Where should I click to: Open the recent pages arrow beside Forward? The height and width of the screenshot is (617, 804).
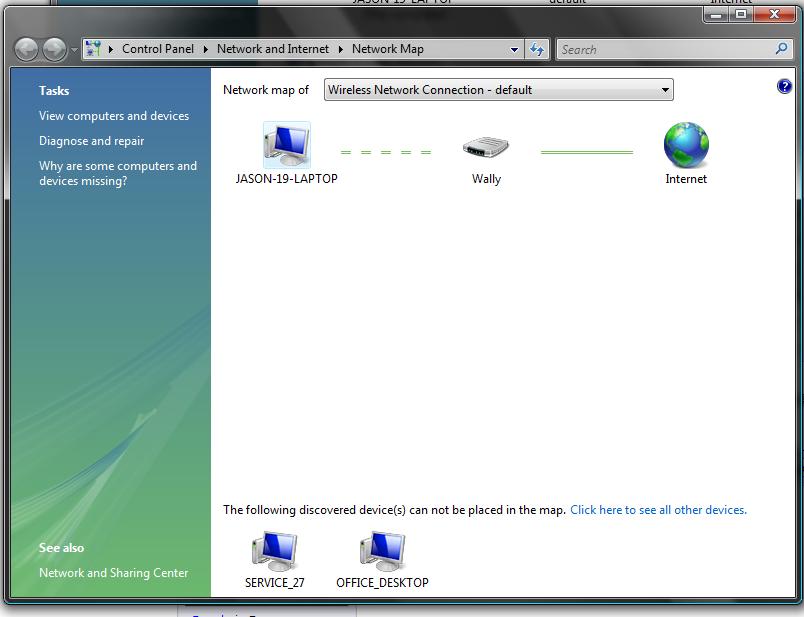tap(74, 50)
